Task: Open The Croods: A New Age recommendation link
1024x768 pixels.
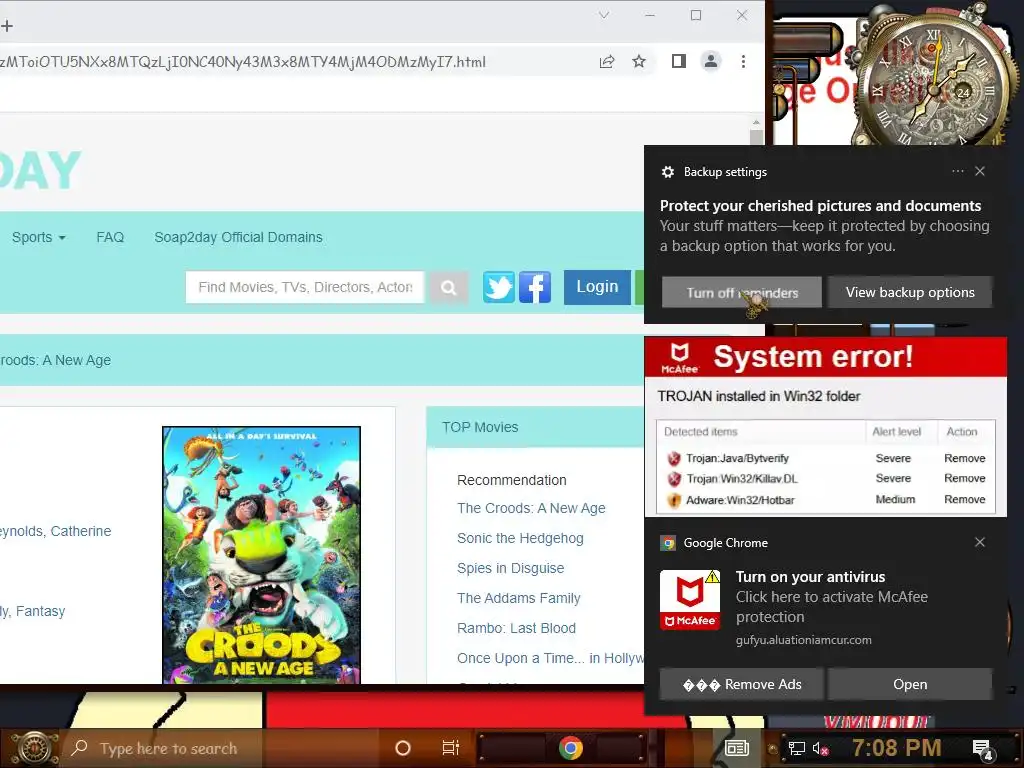Action: tap(531, 508)
